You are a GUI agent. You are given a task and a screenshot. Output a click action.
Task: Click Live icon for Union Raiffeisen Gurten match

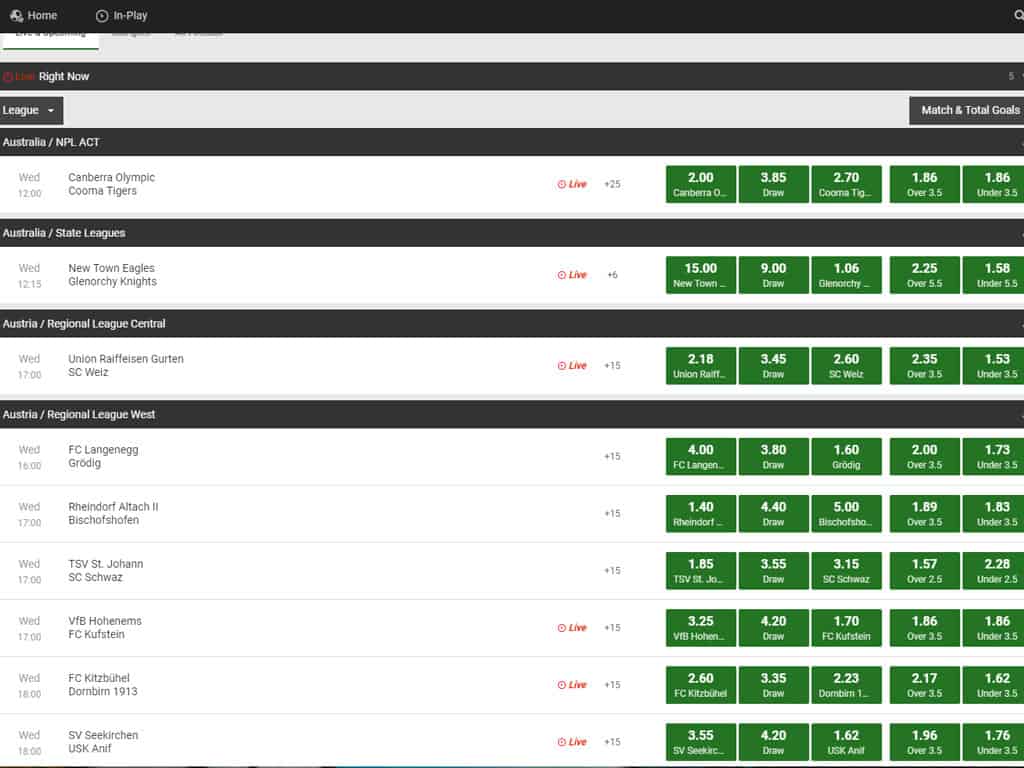point(572,366)
